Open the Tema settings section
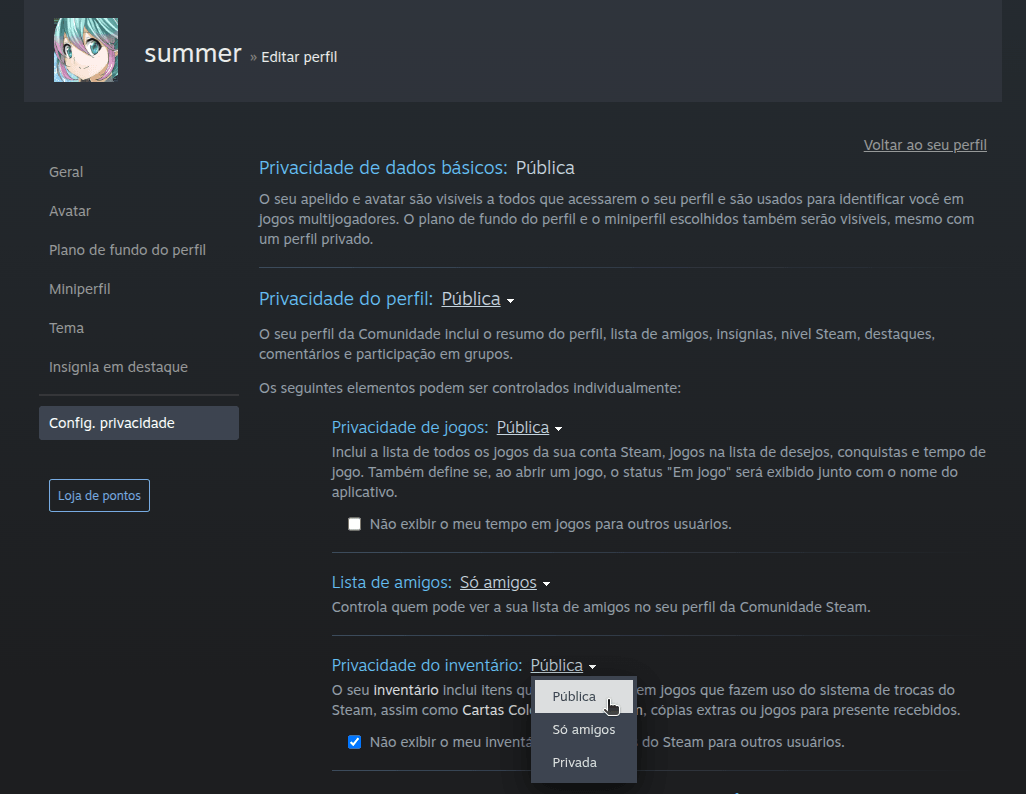This screenshot has width=1026, height=794. coord(66,327)
